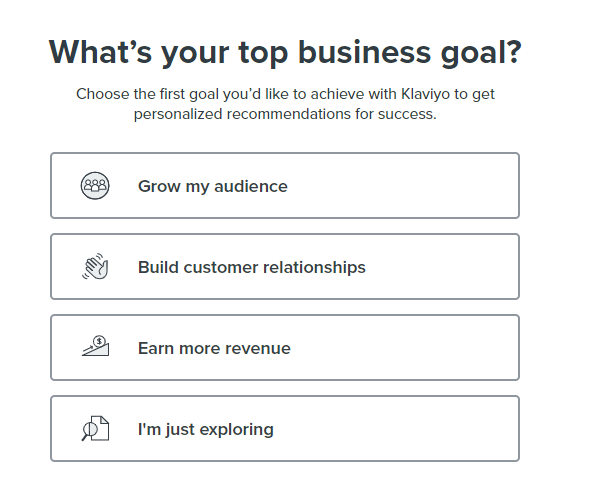Click the 'Earn more revenue' label text
The height and width of the screenshot is (491, 600).
[x=214, y=349]
